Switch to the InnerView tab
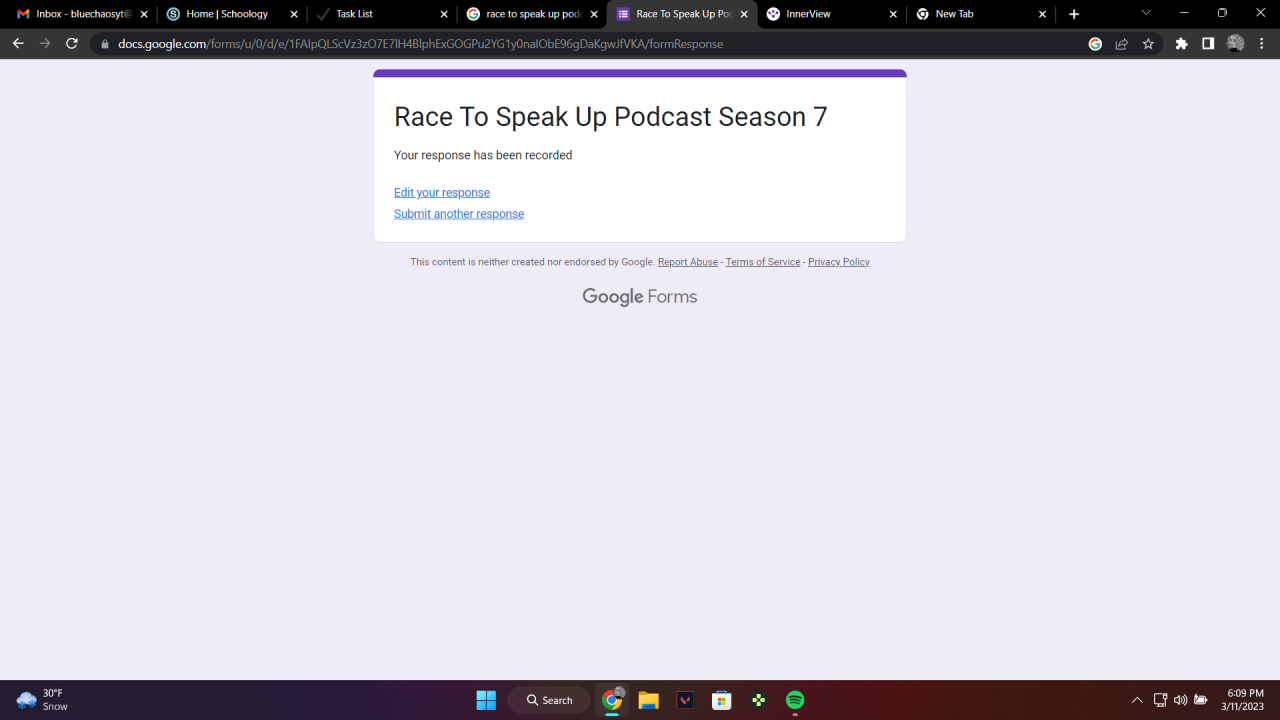This screenshot has height=720, width=1280. pyautogui.click(x=832, y=14)
